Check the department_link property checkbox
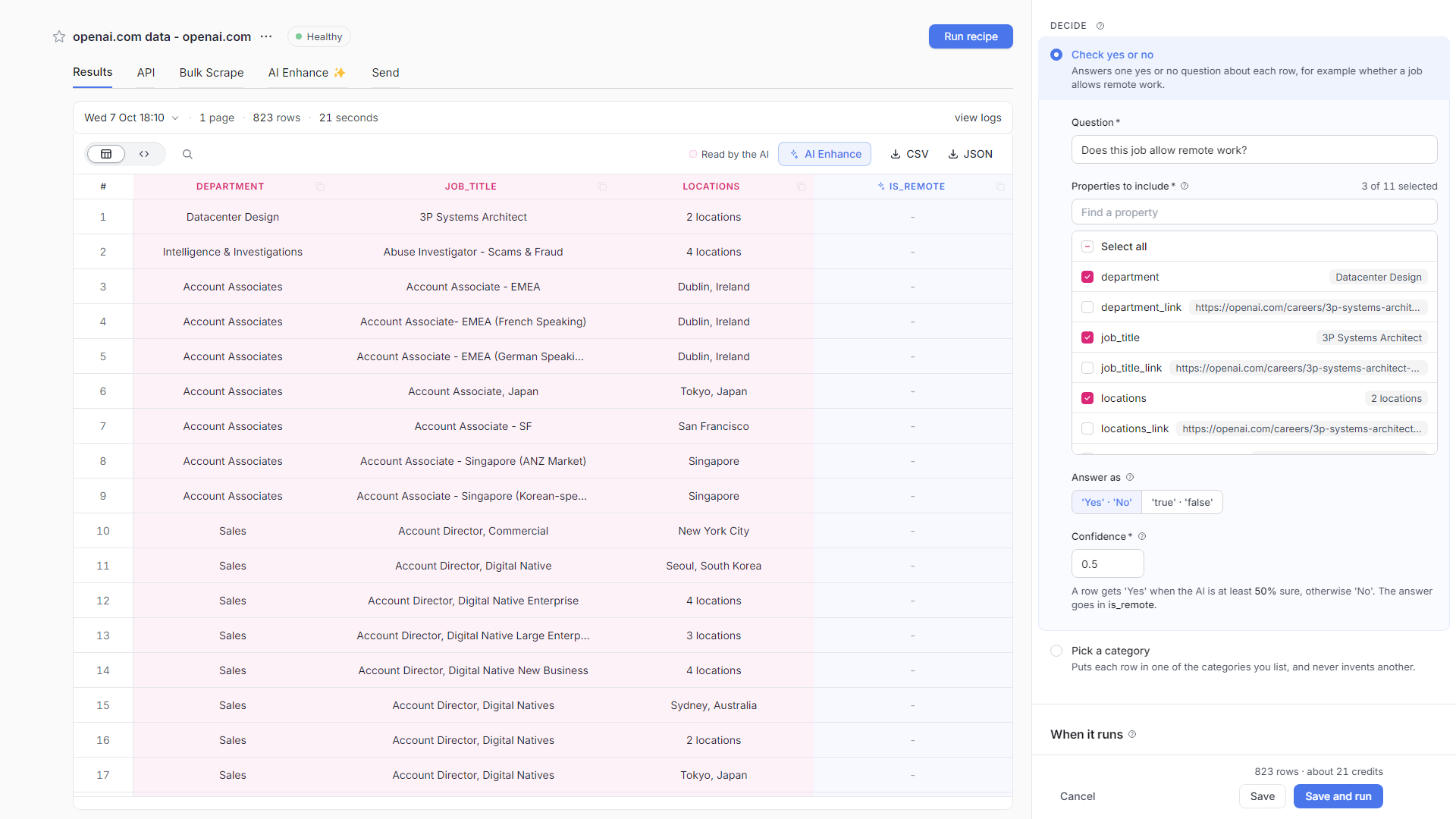This screenshot has height=819, width=1456. pyautogui.click(x=1087, y=307)
